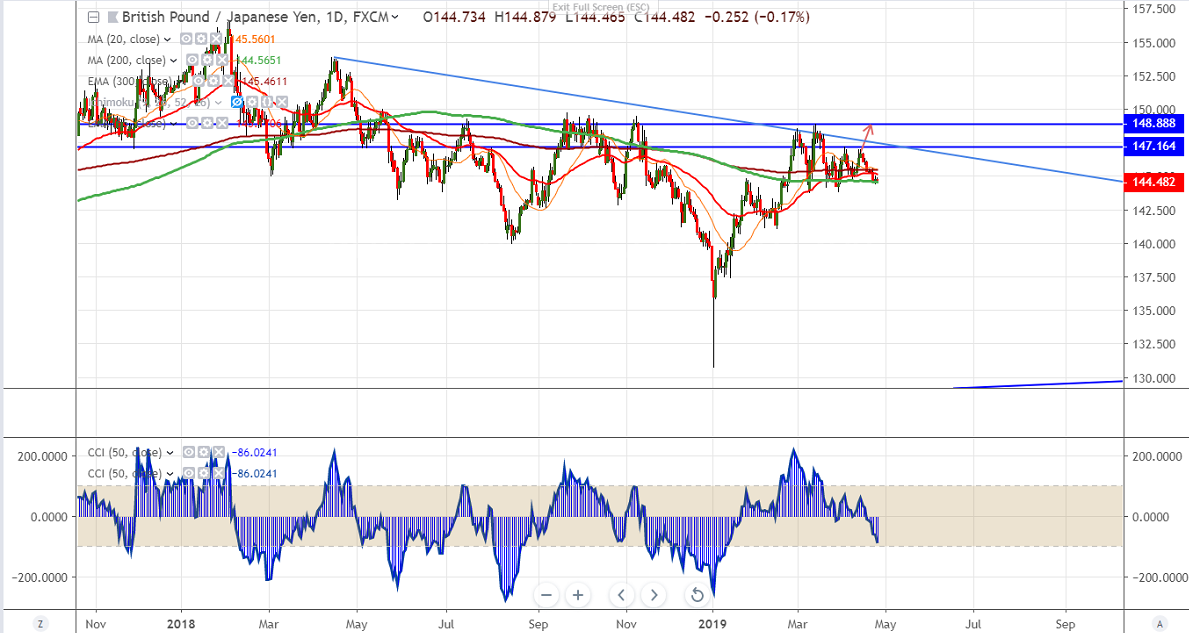
Task: Show the hidden Ichimoku indicator
Action: click(237, 102)
